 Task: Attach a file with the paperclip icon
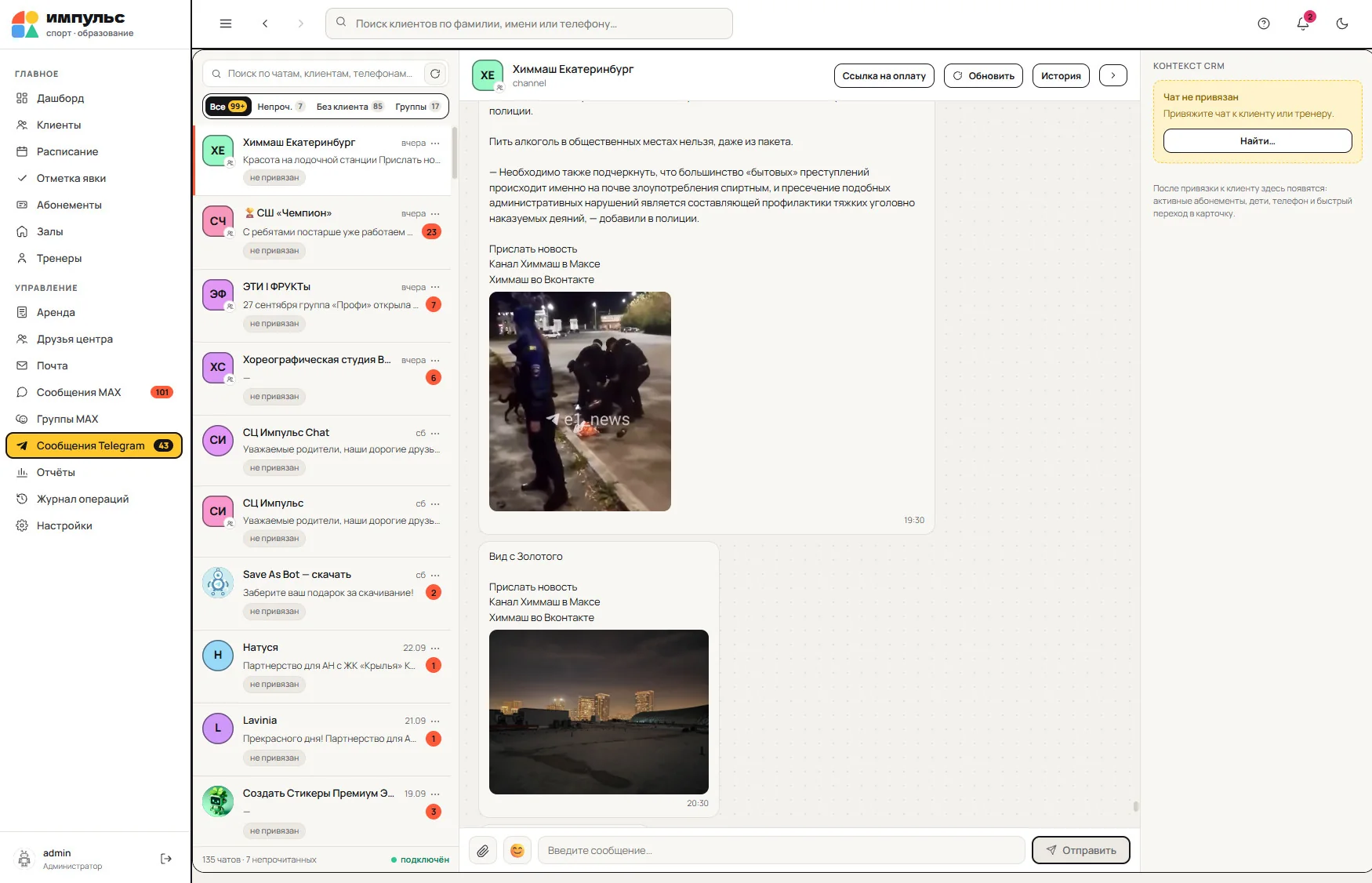[x=483, y=850]
